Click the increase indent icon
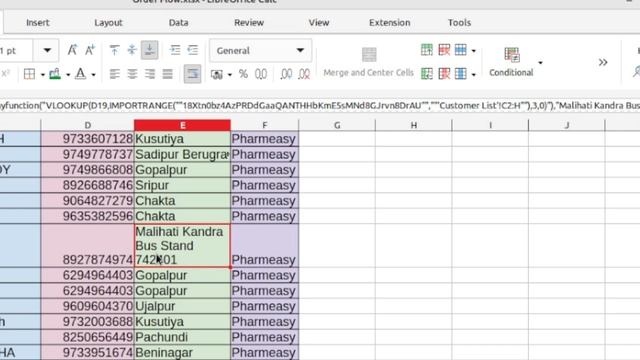The height and width of the screenshot is (360, 640). click(175, 50)
